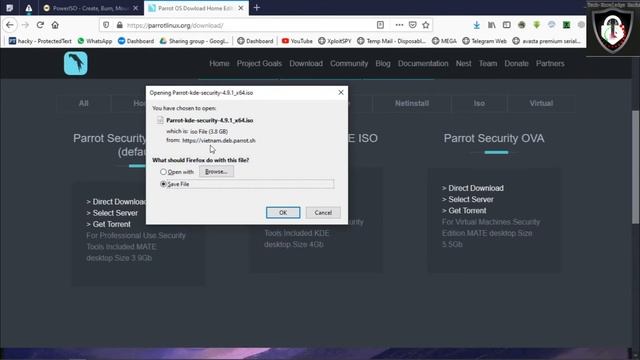Image resolution: width=640 pixels, height=360 pixels.
Task: Click the Parrot OS logo
Action: tap(76, 63)
